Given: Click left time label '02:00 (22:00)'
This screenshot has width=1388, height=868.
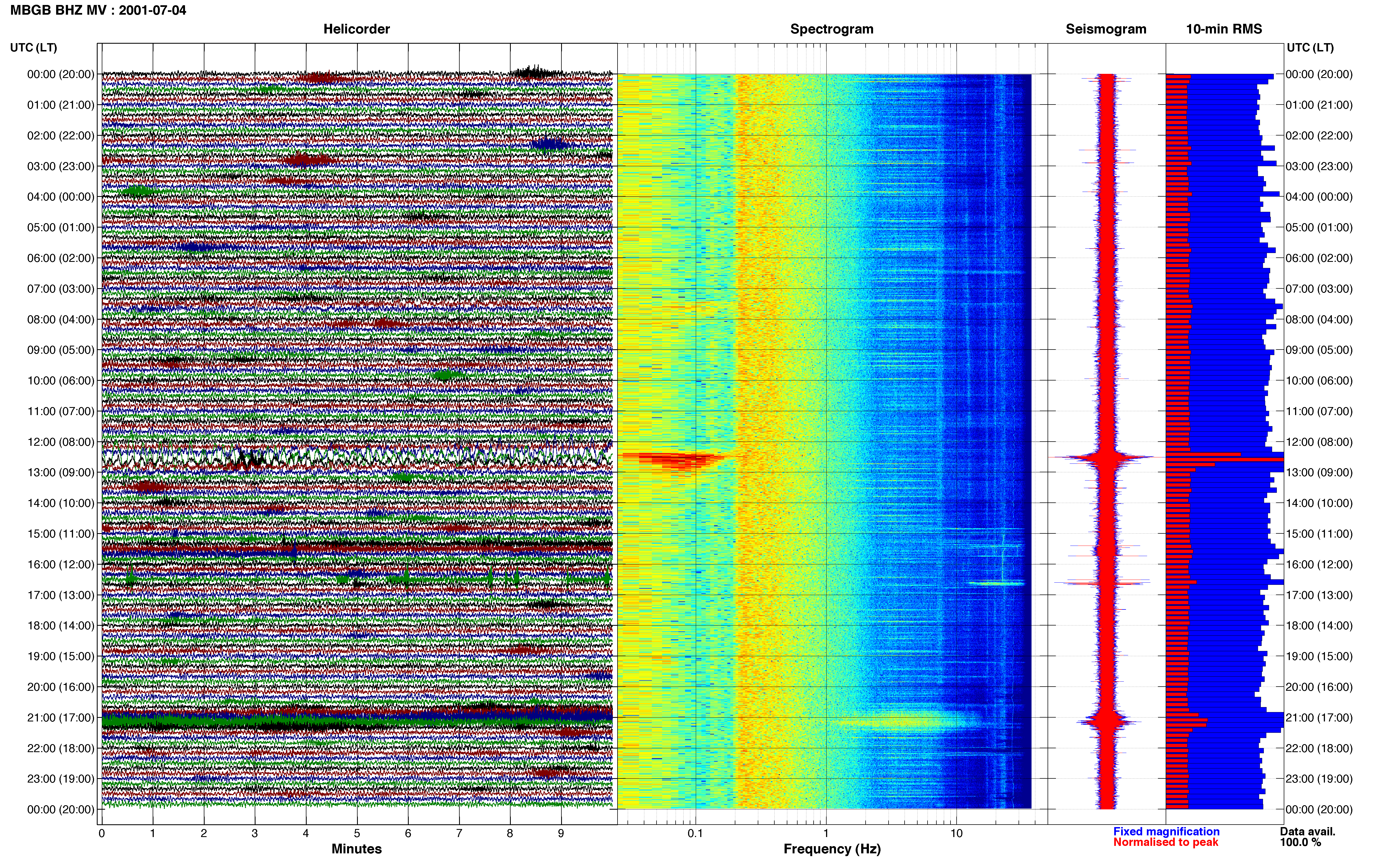Looking at the screenshot, I should coord(60,135).
